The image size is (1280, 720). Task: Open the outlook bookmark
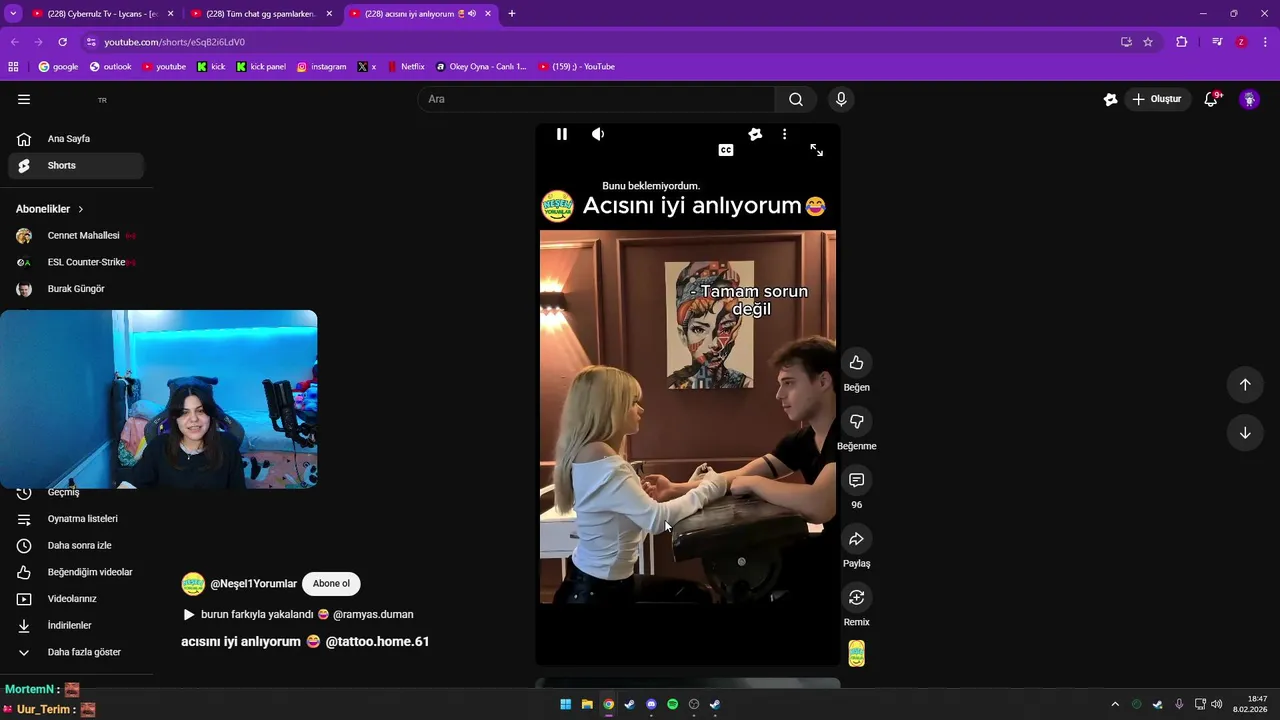(x=110, y=67)
